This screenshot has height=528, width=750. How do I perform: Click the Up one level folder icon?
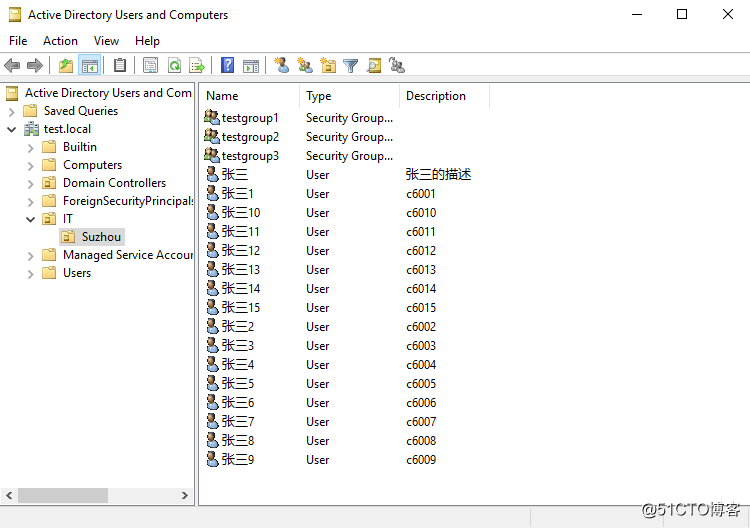pos(66,65)
